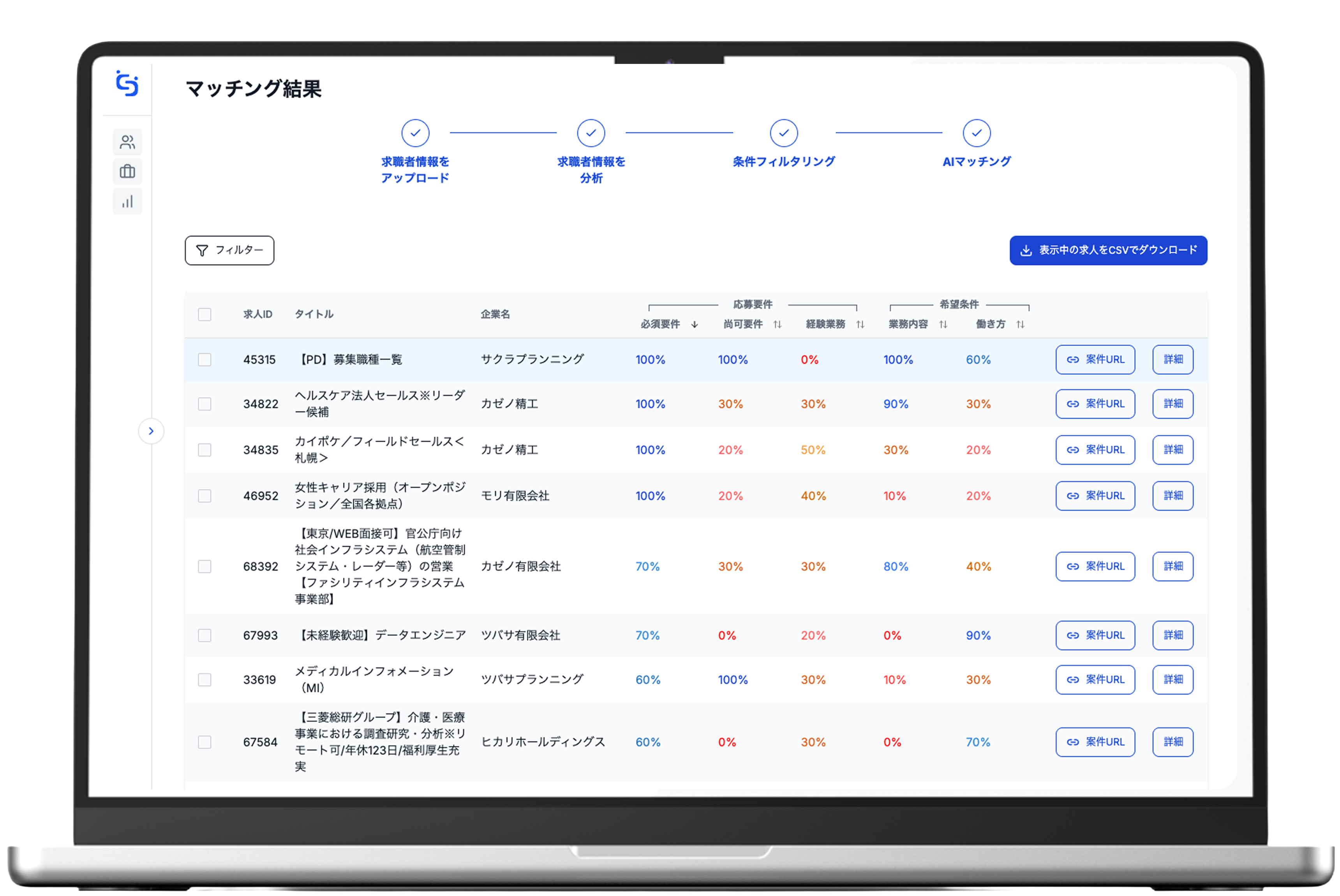Click the 求人ID column header
Screen dimensions: 1340x896
click(258, 314)
